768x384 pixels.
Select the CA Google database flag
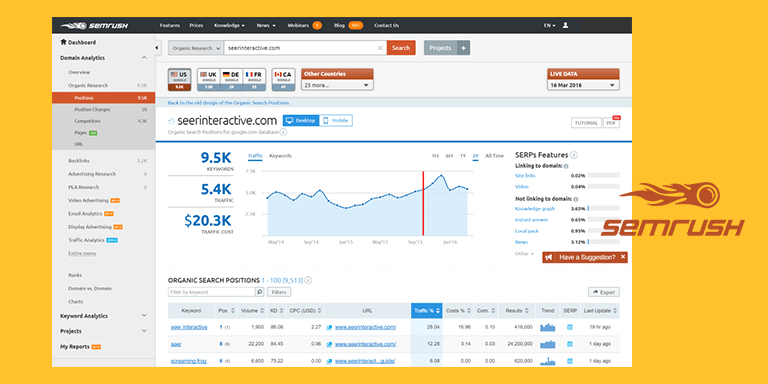[x=284, y=79]
